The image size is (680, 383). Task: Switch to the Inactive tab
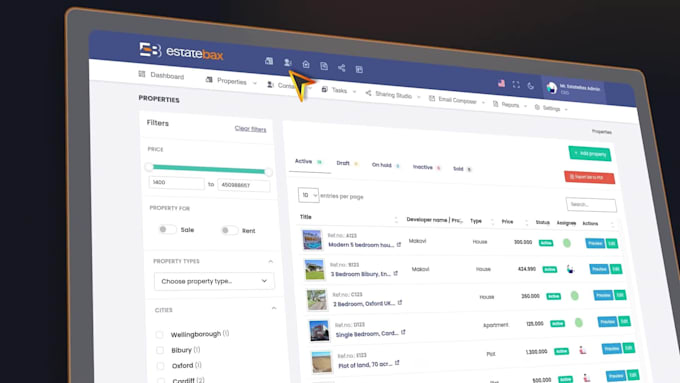click(x=427, y=167)
